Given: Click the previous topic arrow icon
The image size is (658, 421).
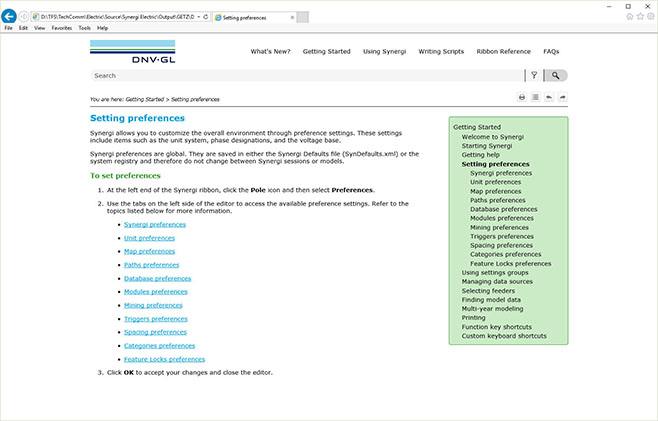Looking at the screenshot, I should pyautogui.click(x=549, y=97).
